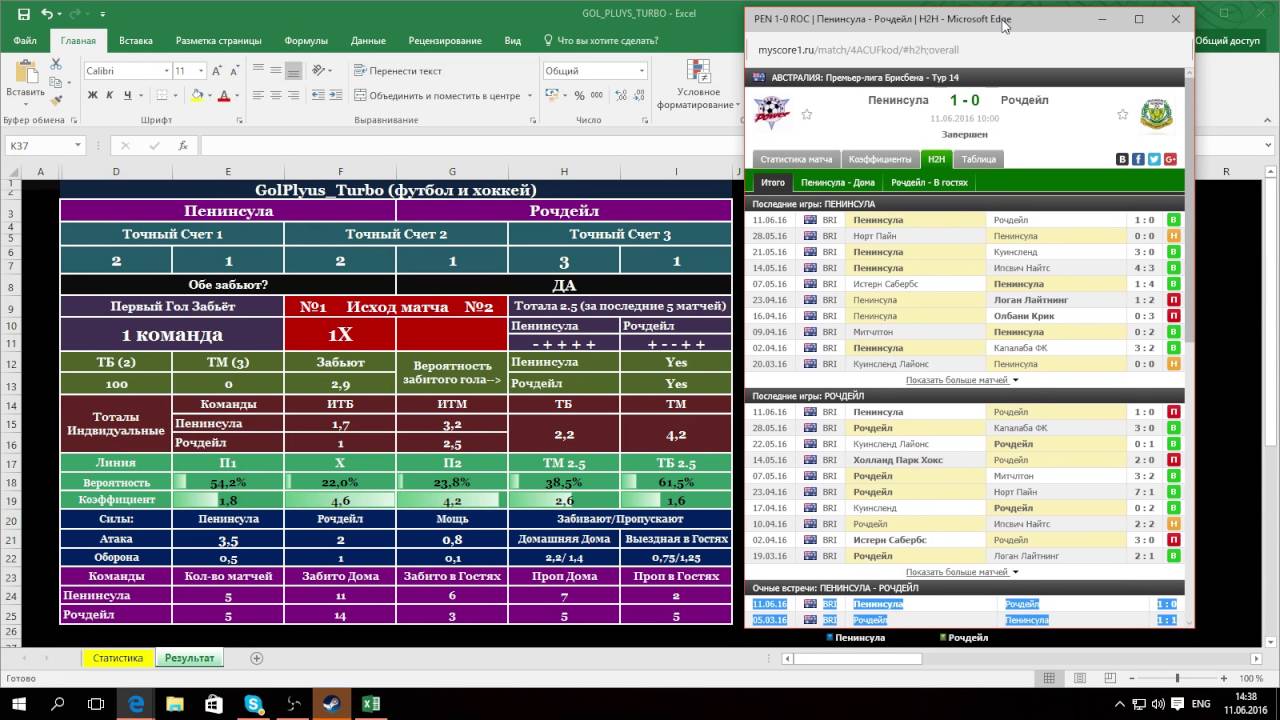Click the yellow fill color bucket
This screenshot has width=1280, height=720.
coord(196,96)
